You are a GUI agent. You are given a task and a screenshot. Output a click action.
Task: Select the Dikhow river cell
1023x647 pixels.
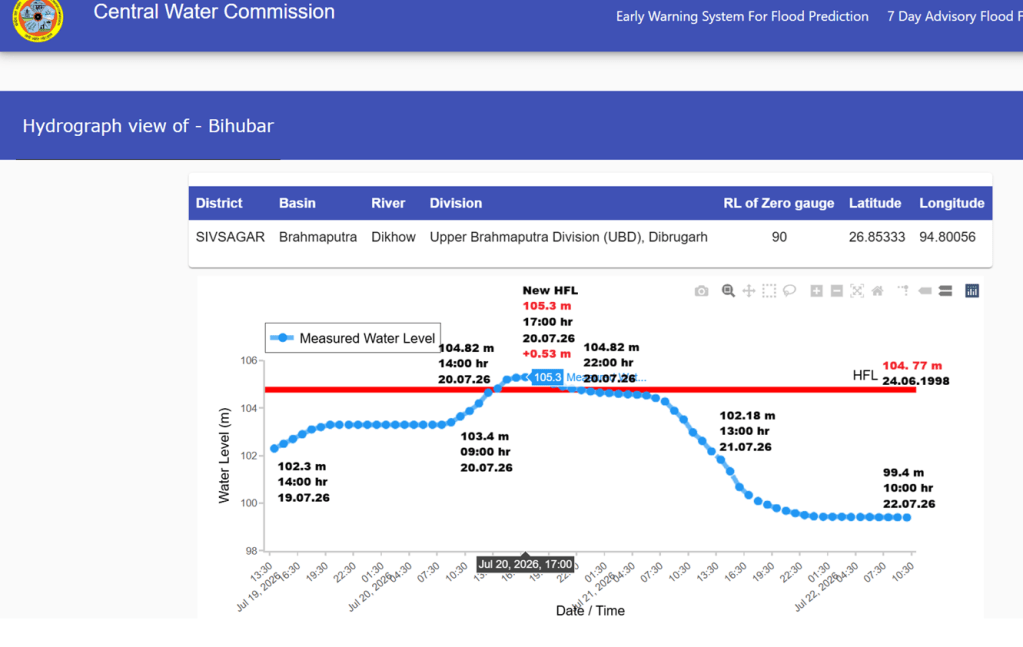[393, 237]
